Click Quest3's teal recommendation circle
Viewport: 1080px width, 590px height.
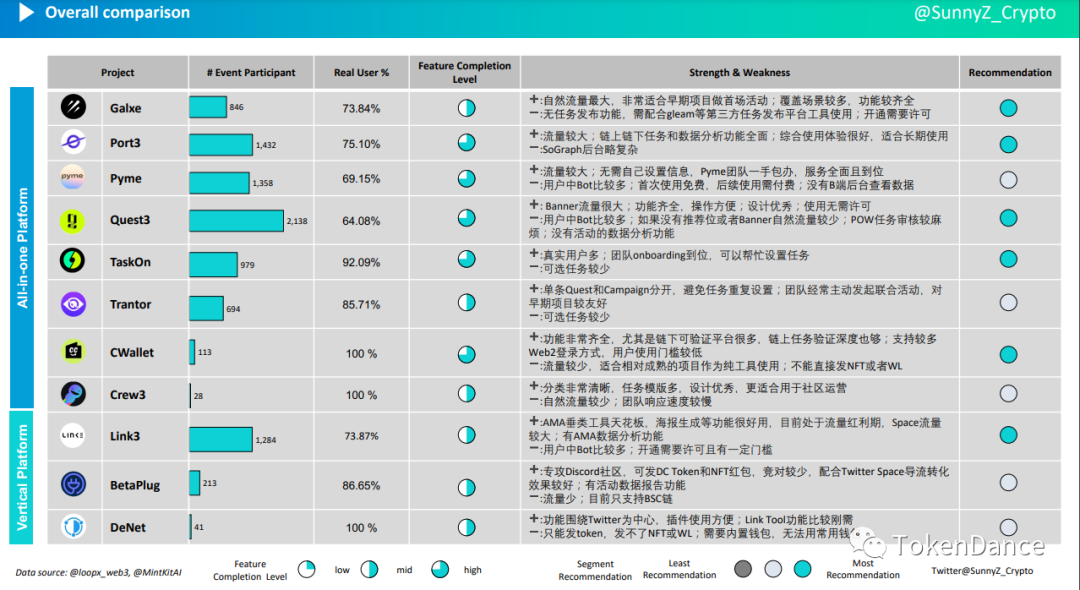pyautogui.click(x=1008, y=218)
